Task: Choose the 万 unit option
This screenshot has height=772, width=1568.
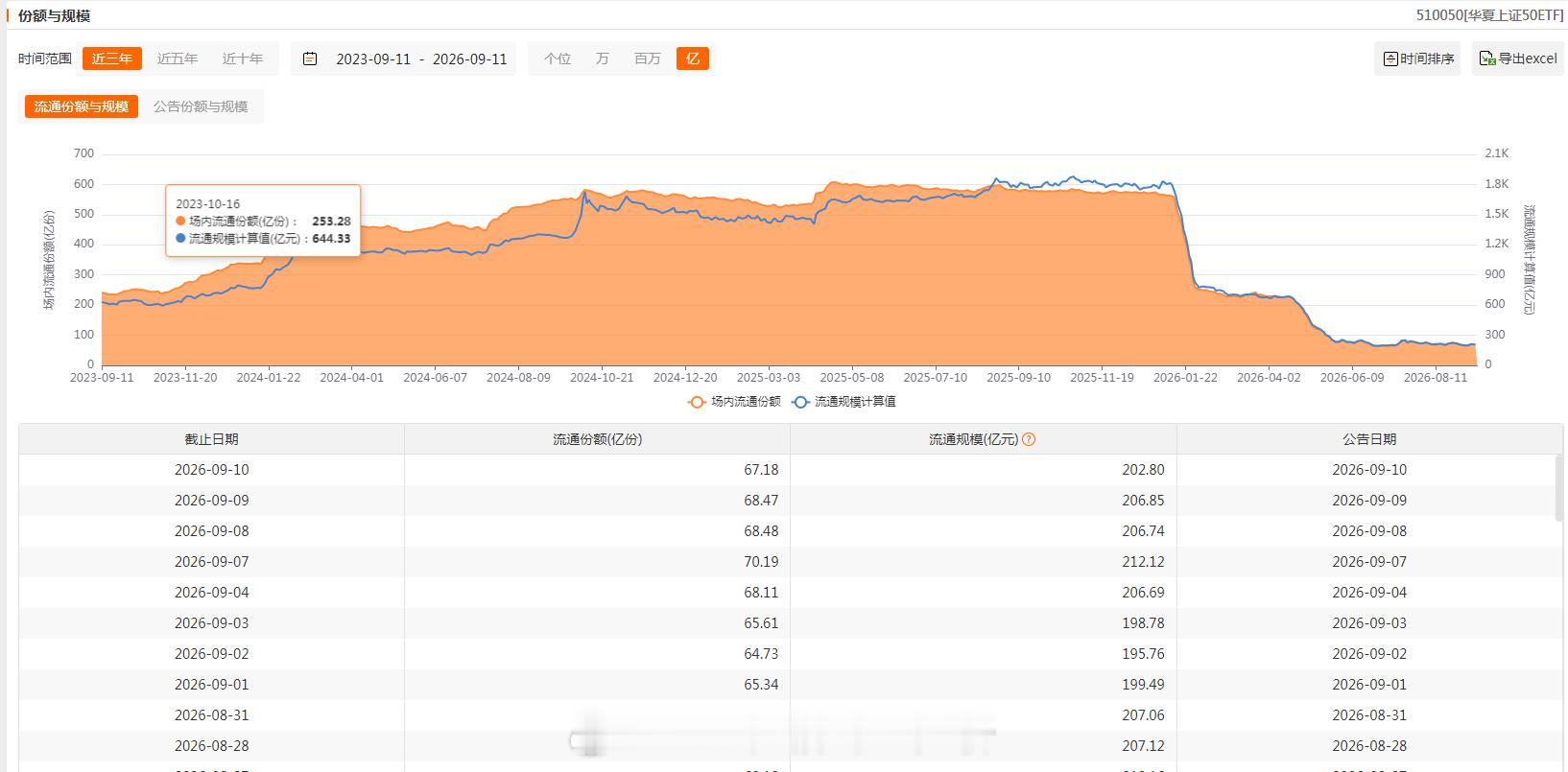Action: 603,58
